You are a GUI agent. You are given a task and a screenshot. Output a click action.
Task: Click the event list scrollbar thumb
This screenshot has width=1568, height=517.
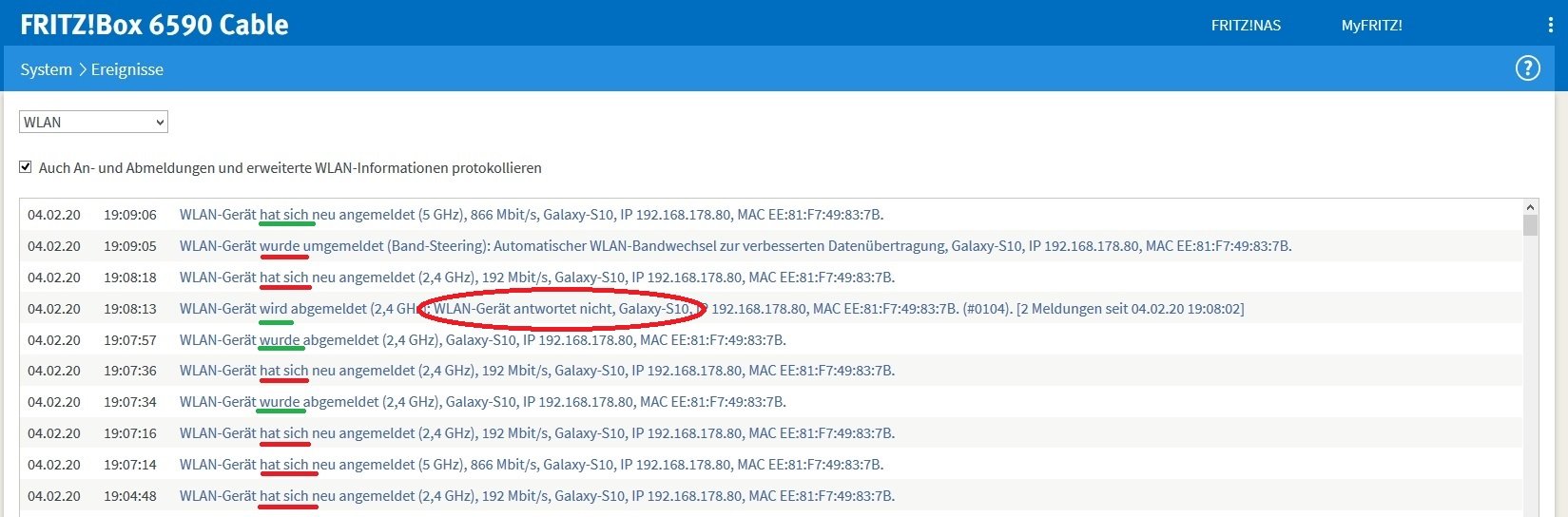(x=1530, y=225)
